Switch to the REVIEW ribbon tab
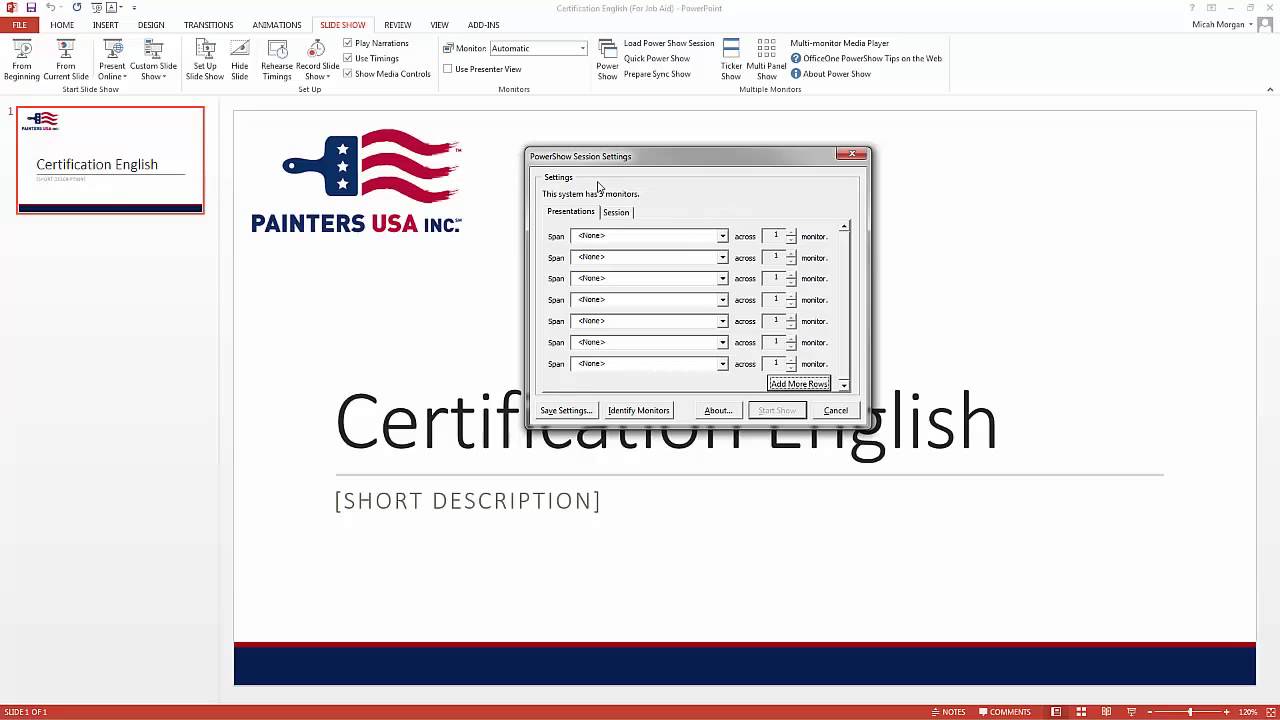The width and height of the screenshot is (1280, 720). click(x=397, y=25)
